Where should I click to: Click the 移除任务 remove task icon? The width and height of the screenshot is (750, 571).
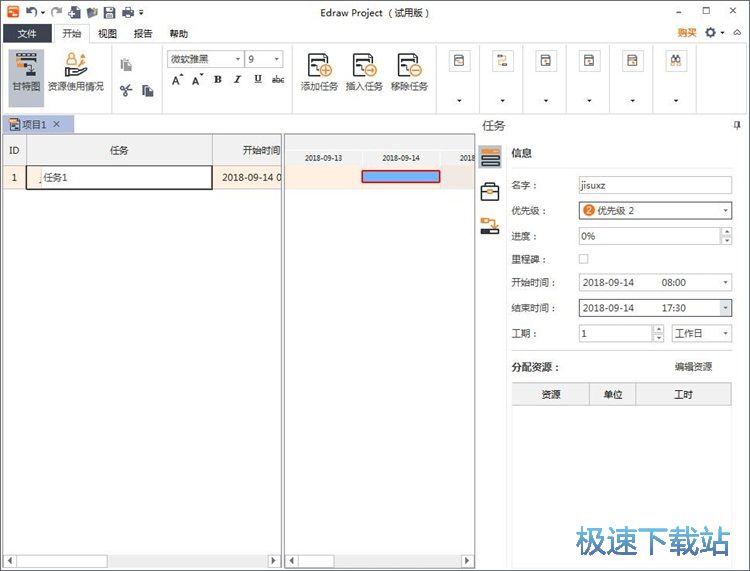(x=409, y=73)
